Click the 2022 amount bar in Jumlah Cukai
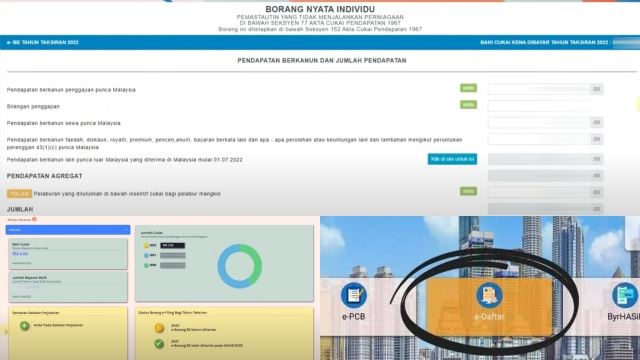Viewport: 640px width, 360px height. point(173,245)
